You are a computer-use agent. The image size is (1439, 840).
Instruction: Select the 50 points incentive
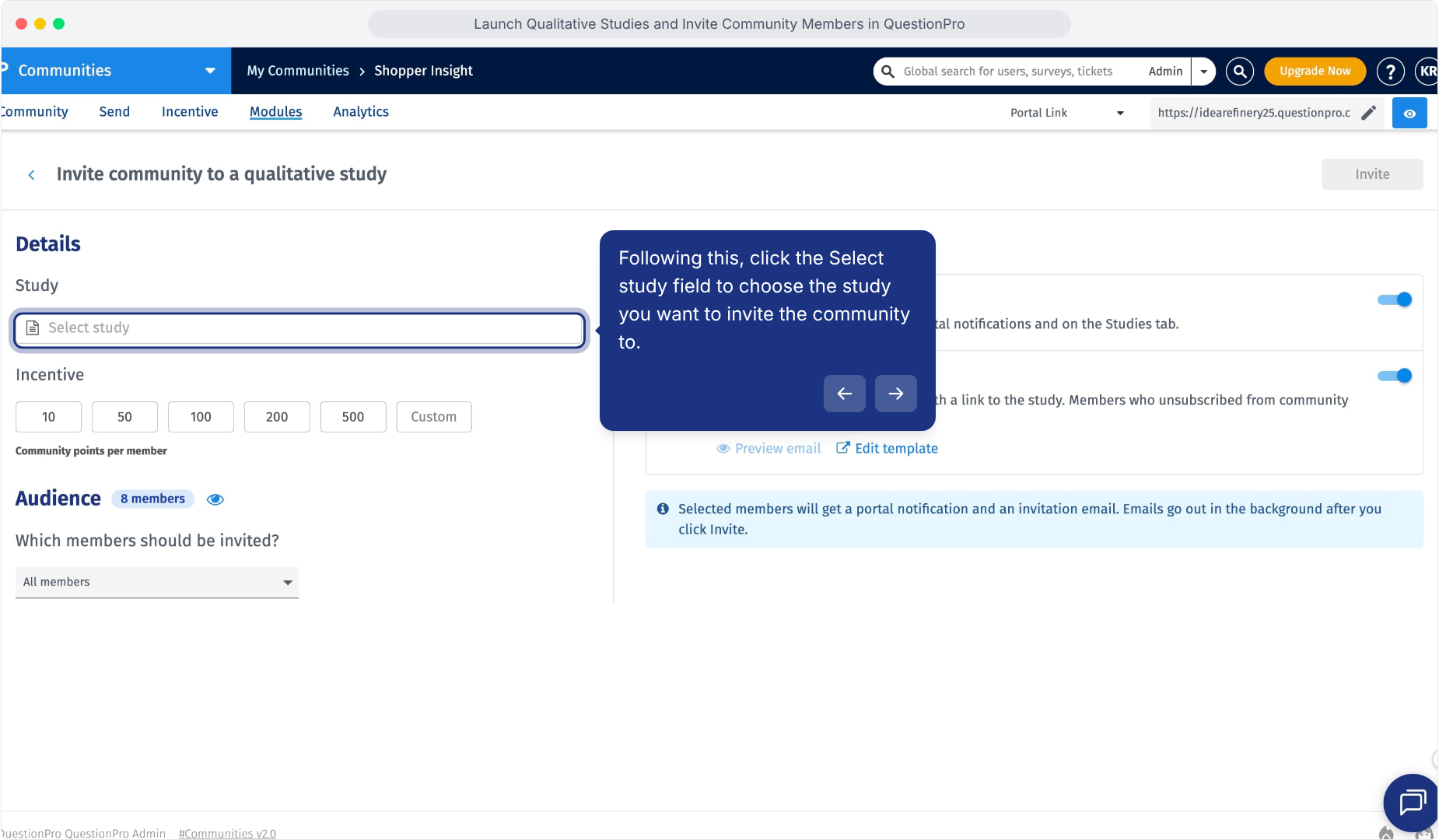[124, 417]
